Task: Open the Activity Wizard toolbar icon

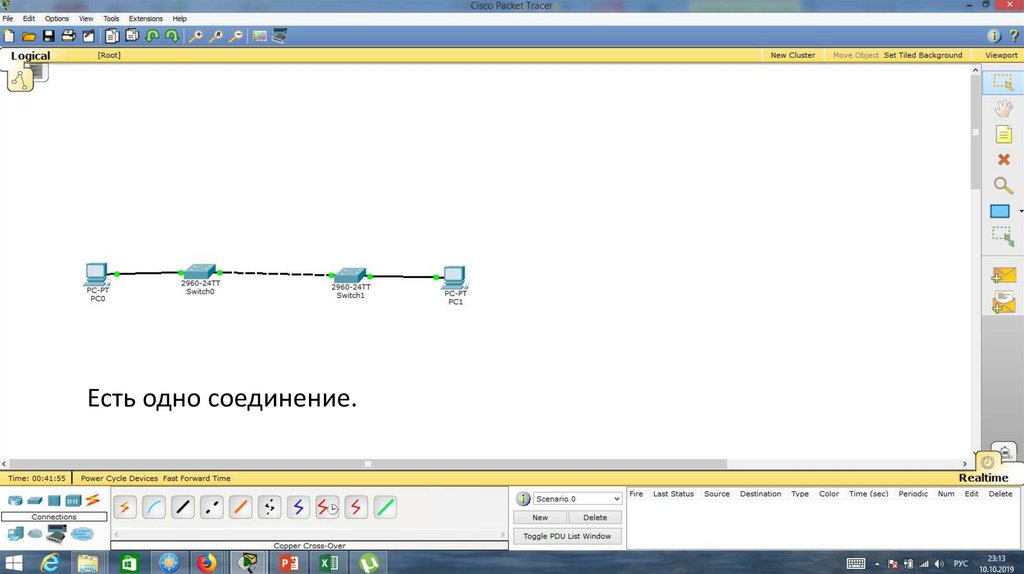Action: (x=88, y=36)
